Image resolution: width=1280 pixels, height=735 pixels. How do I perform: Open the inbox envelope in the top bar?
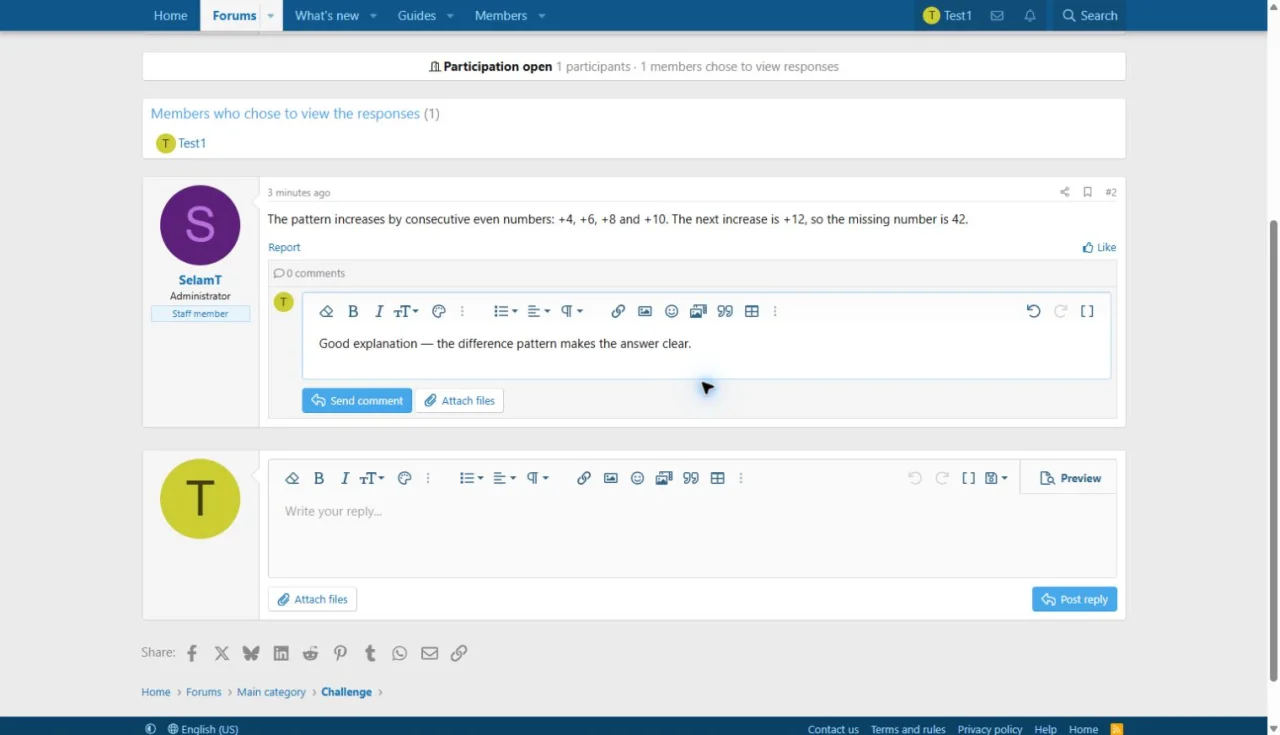pyautogui.click(x=997, y=16)
